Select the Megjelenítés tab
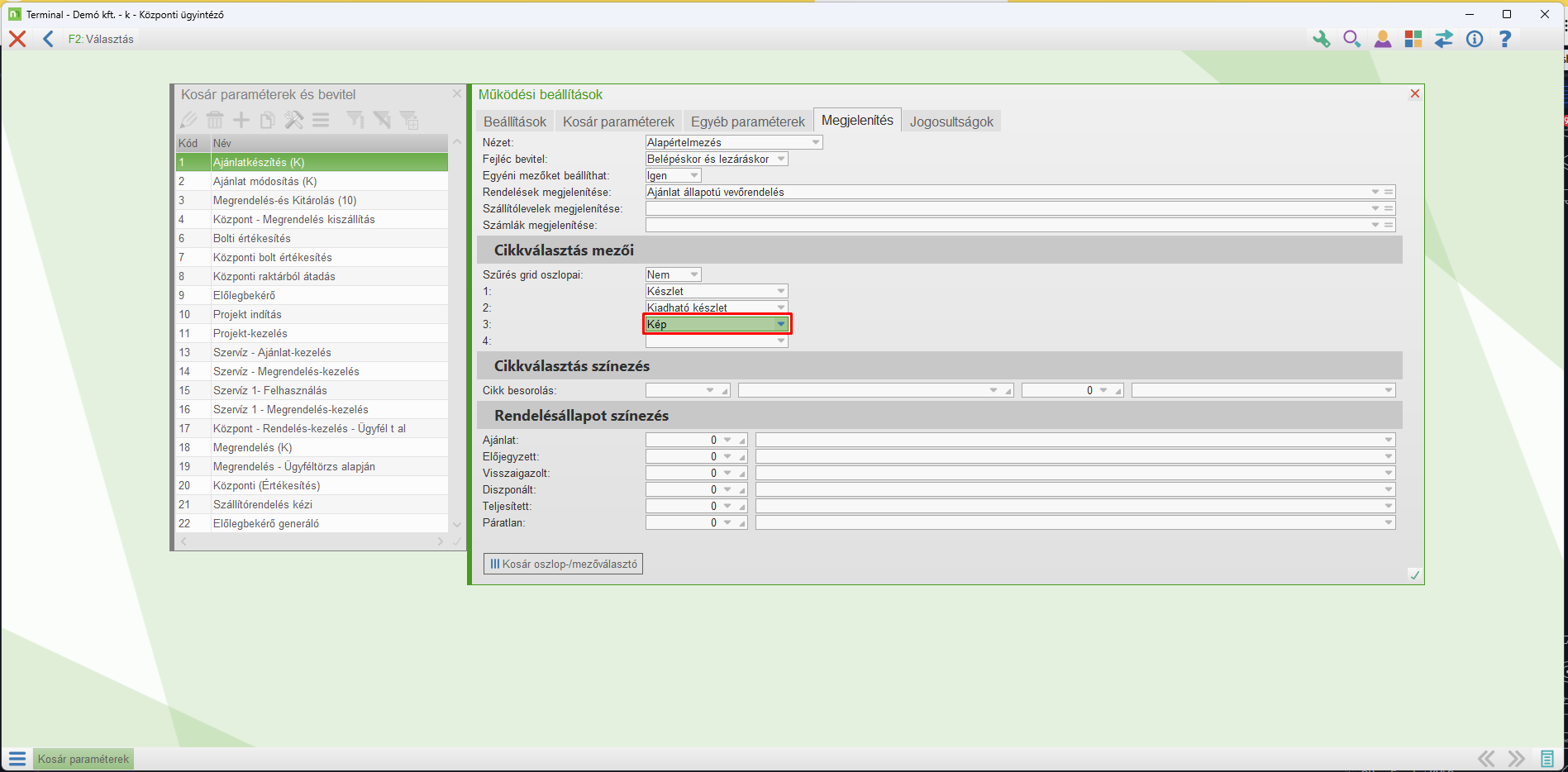The width and height of the screenshot is (1568, 772). click(x=857, y=121)
